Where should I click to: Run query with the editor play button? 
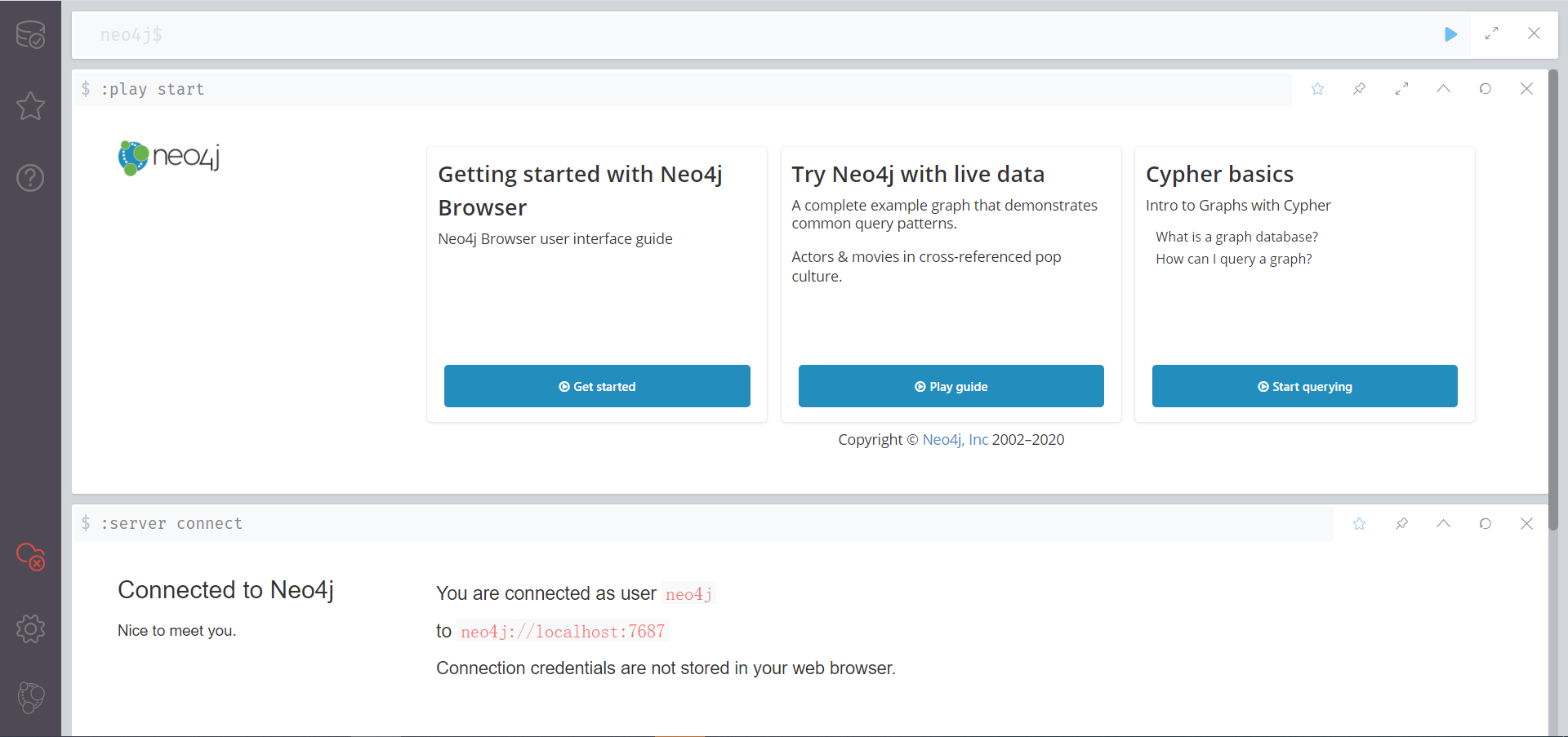(x=1450, y=34)
